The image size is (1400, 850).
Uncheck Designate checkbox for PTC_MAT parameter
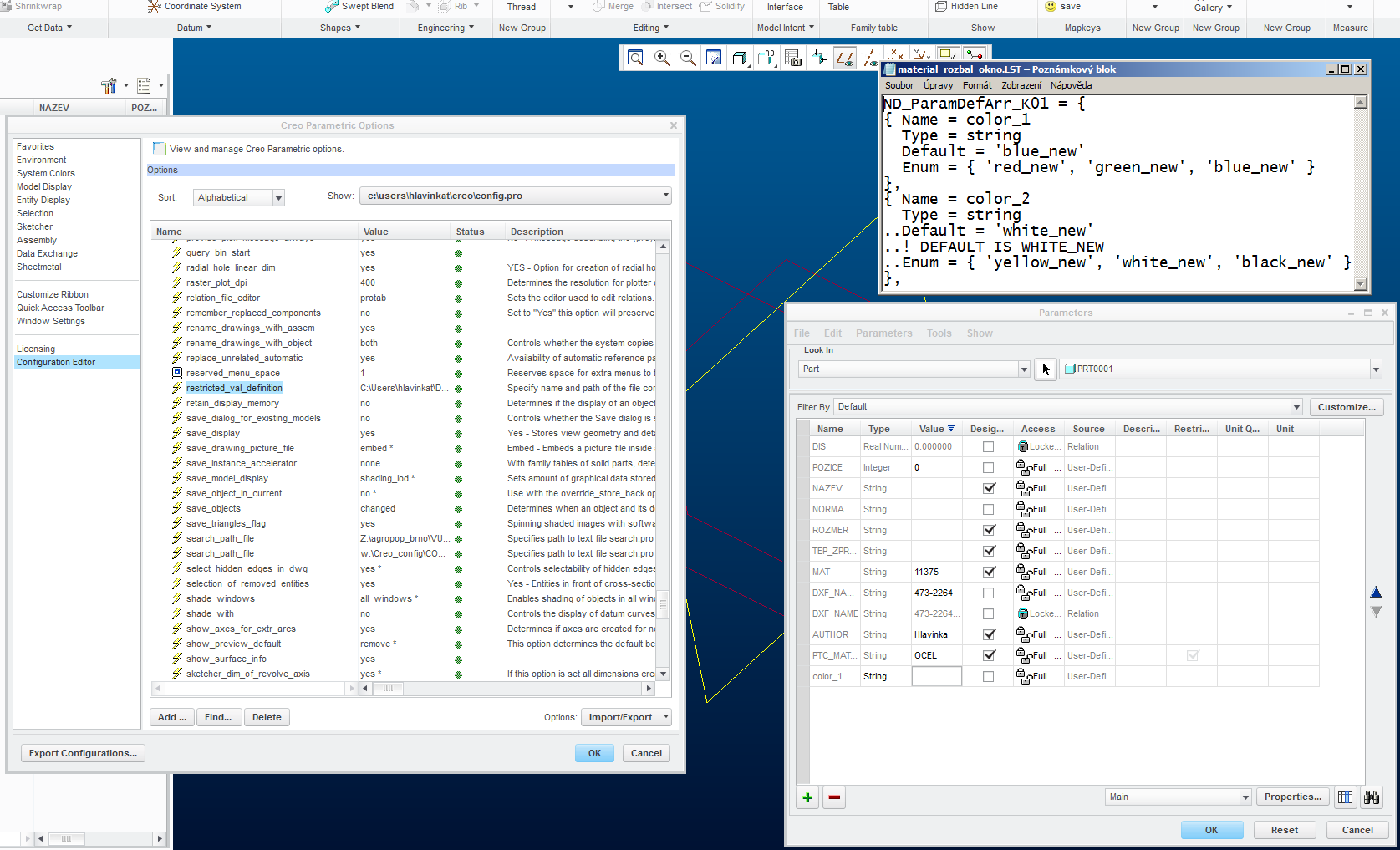click(x=989, y=656)
